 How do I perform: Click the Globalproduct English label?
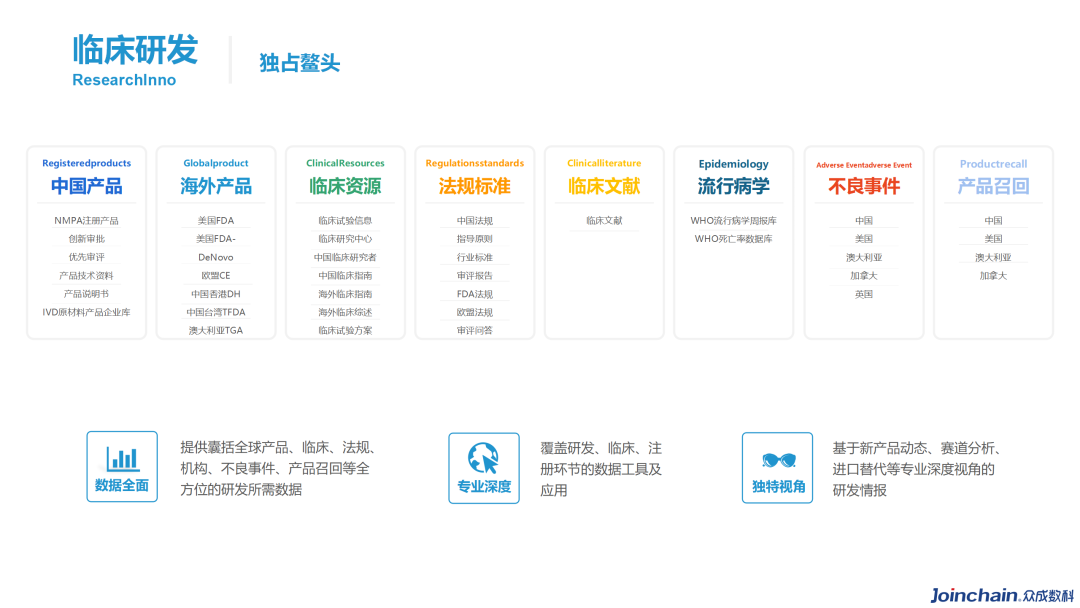tap(216, 163)
